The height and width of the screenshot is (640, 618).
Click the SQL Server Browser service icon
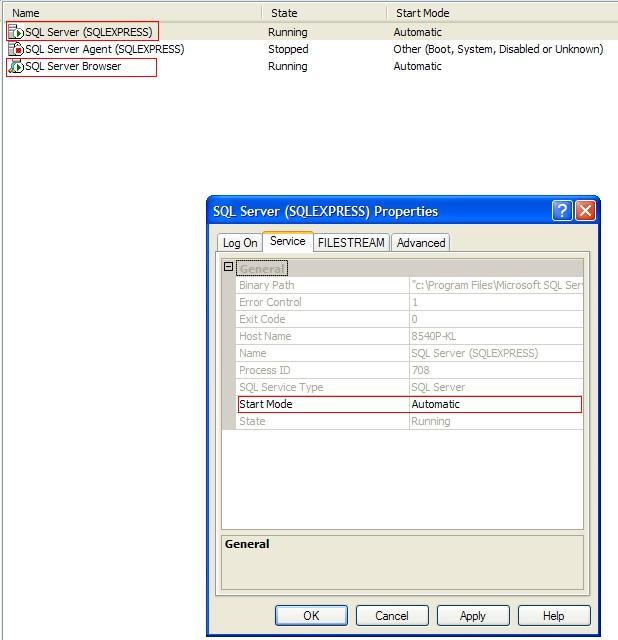[16, 66]
